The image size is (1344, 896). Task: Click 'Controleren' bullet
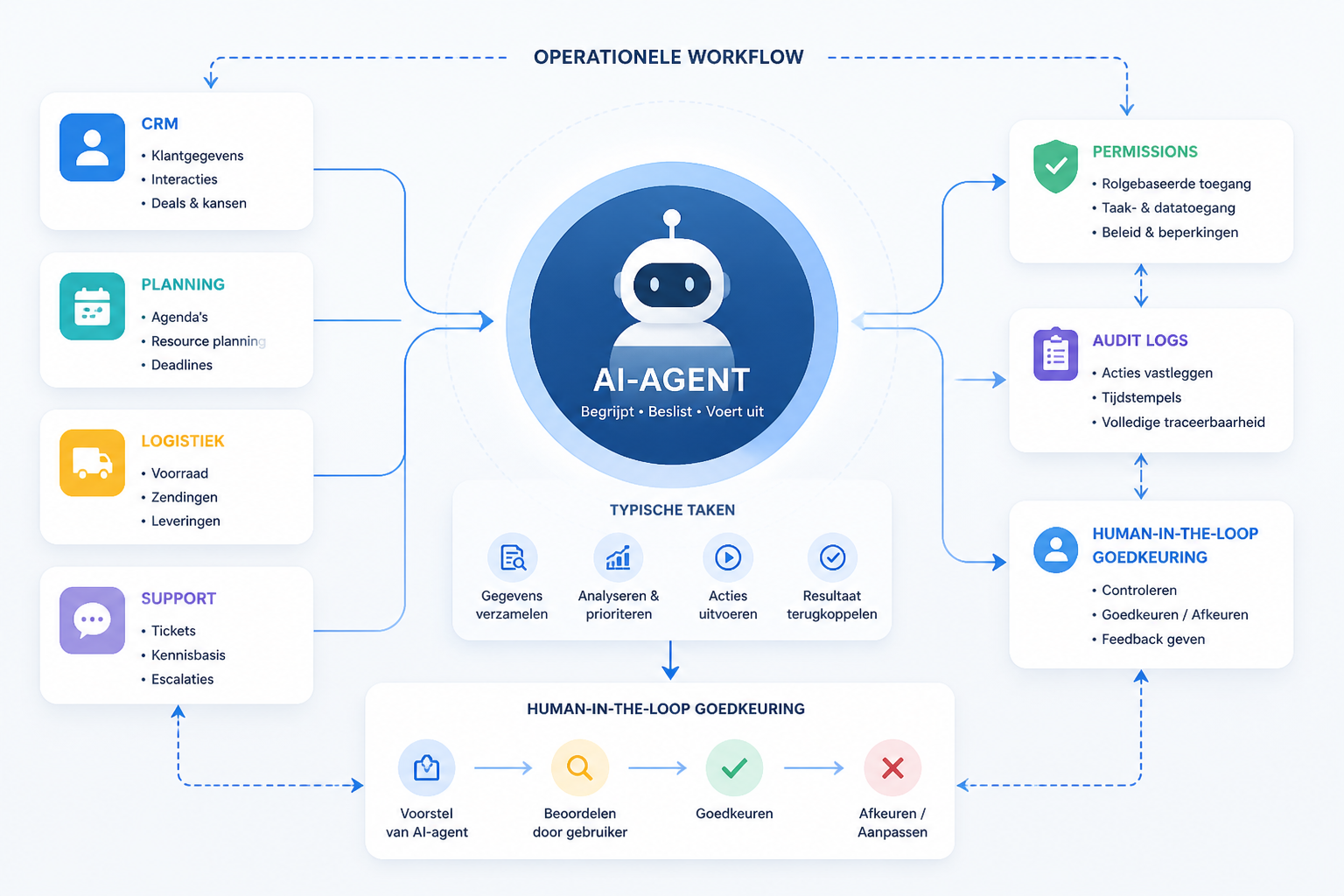(1138, 591)
